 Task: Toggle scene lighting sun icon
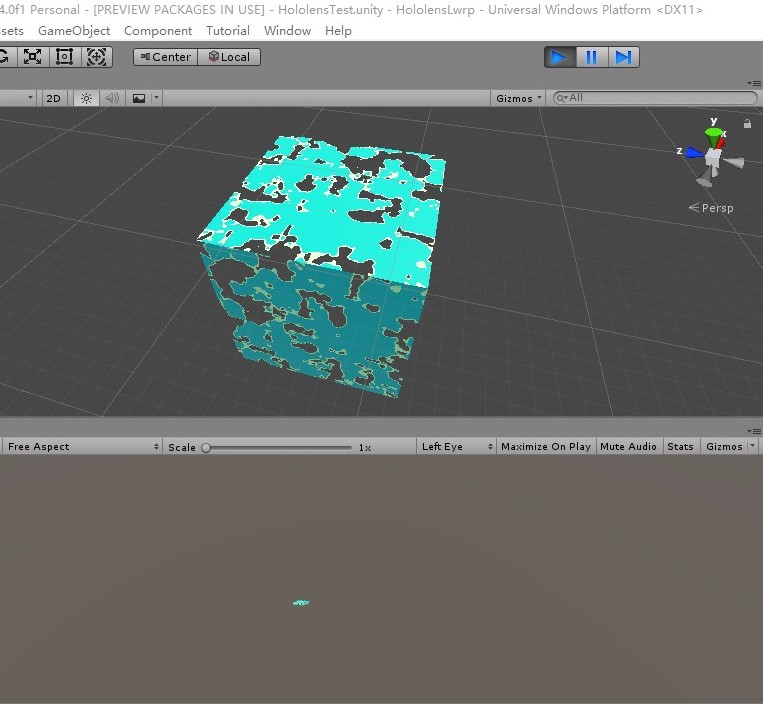[x=86, y=98]
